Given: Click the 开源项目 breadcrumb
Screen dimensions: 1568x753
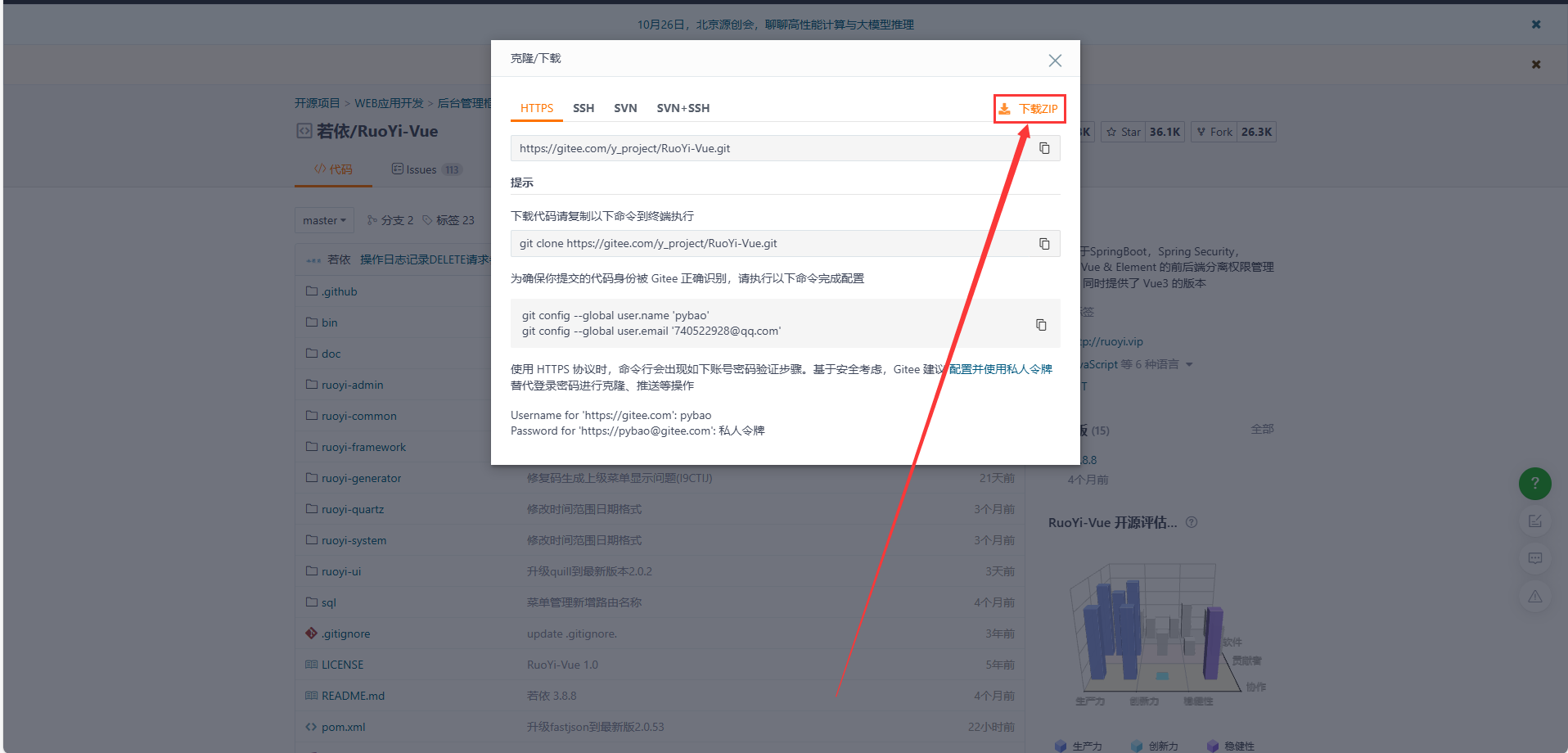Looking at the screenshot, I should (317, 103).
